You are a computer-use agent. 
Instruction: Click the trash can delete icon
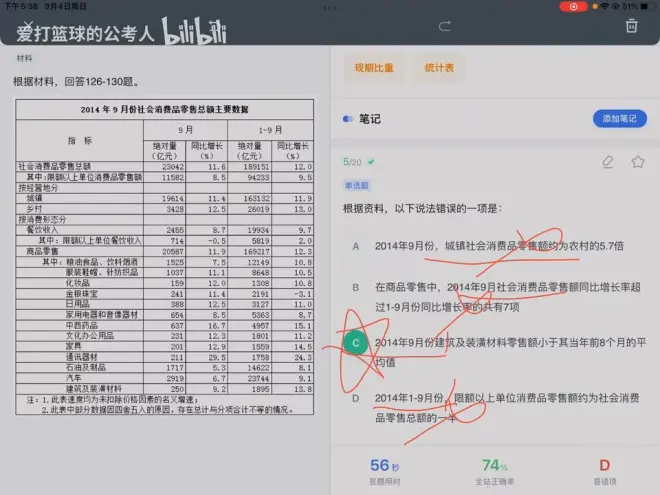[631, 26]
